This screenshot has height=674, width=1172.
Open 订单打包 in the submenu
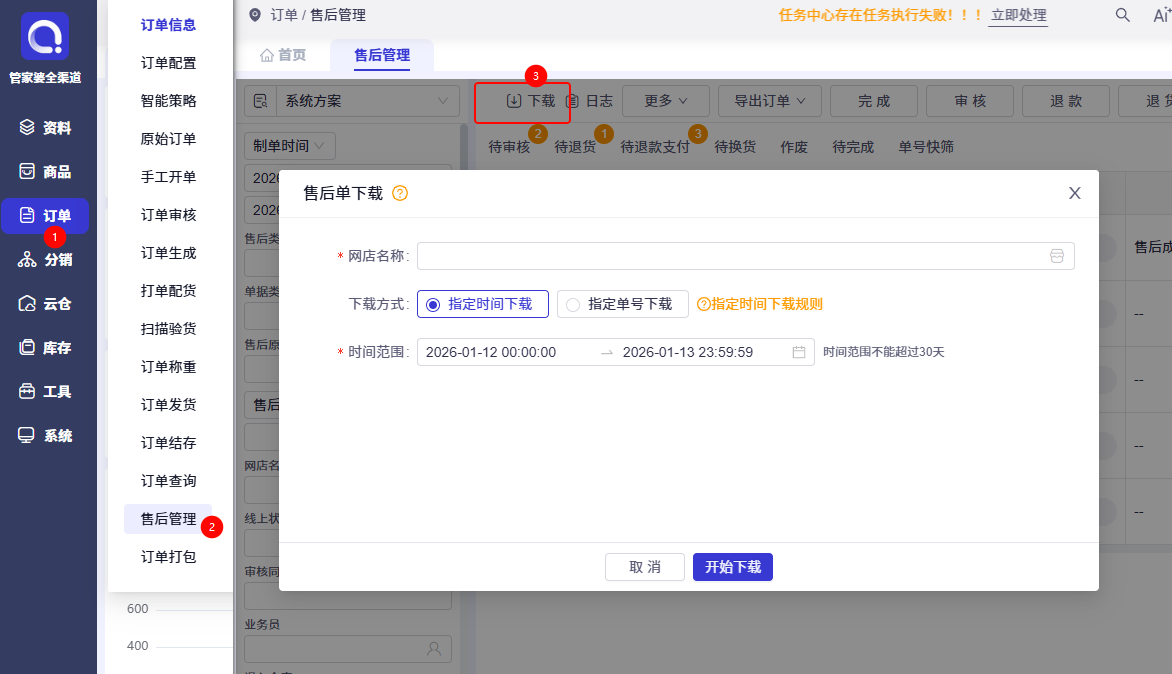[x=168, y=557]
